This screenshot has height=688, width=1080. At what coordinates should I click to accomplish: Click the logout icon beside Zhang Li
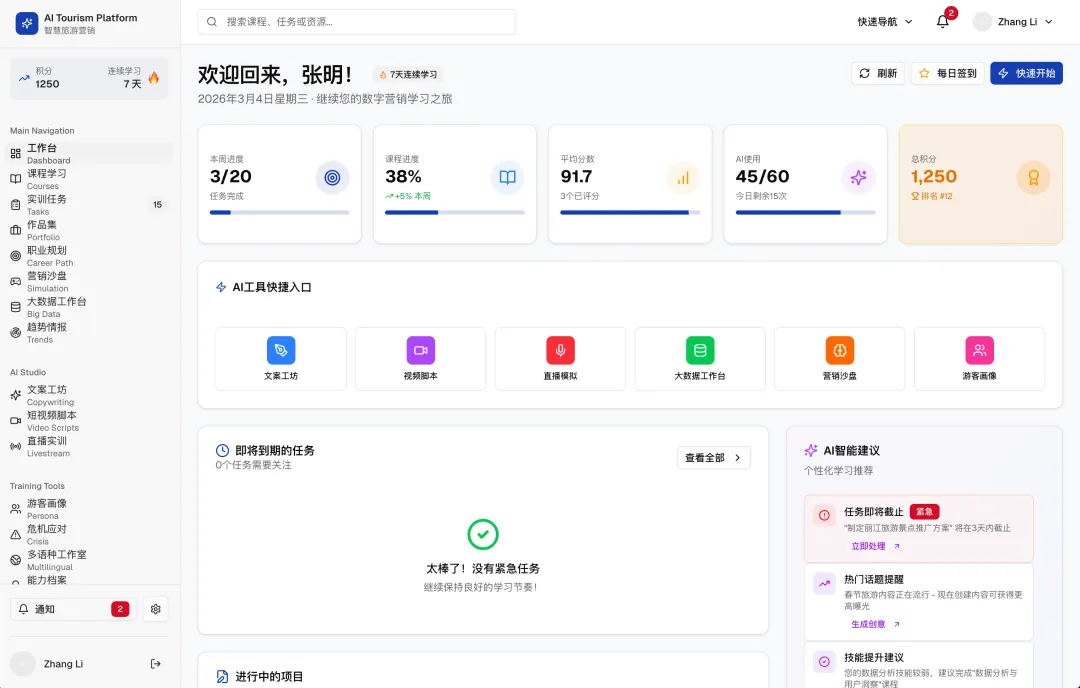156,664
